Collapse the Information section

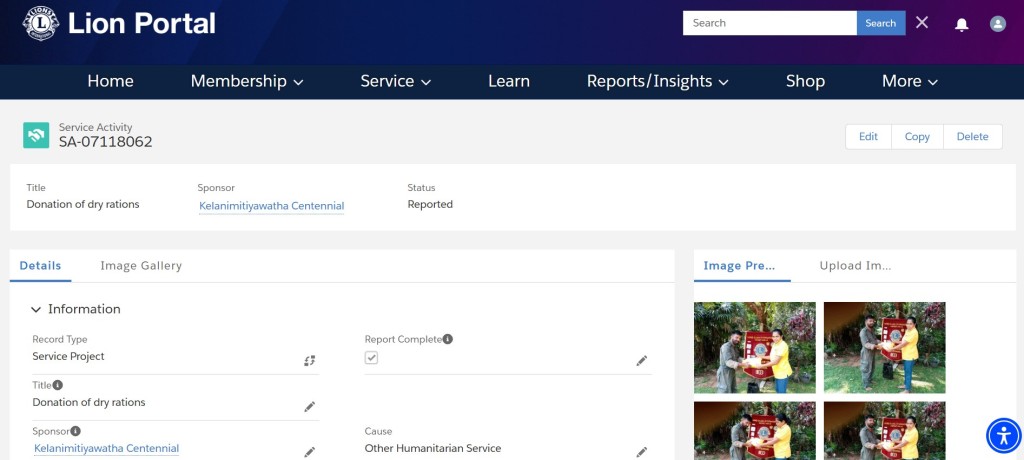37,310
